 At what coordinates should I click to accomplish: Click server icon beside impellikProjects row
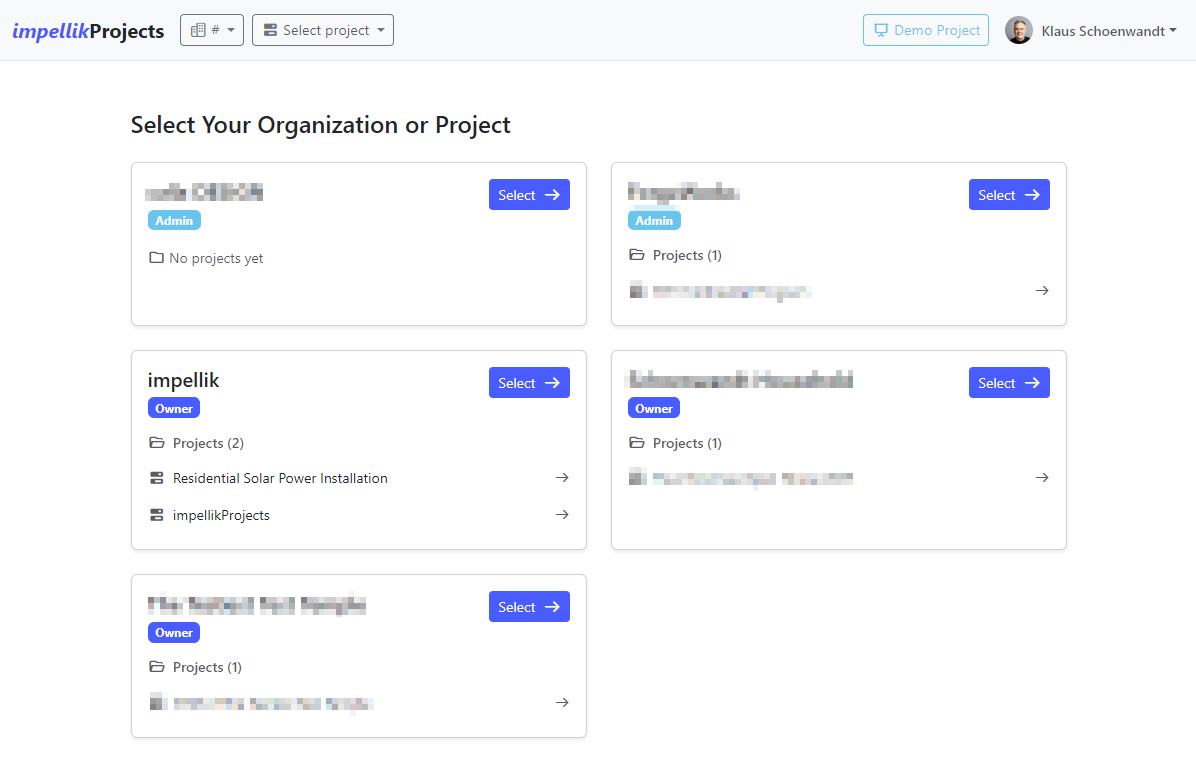click(156, 515)
